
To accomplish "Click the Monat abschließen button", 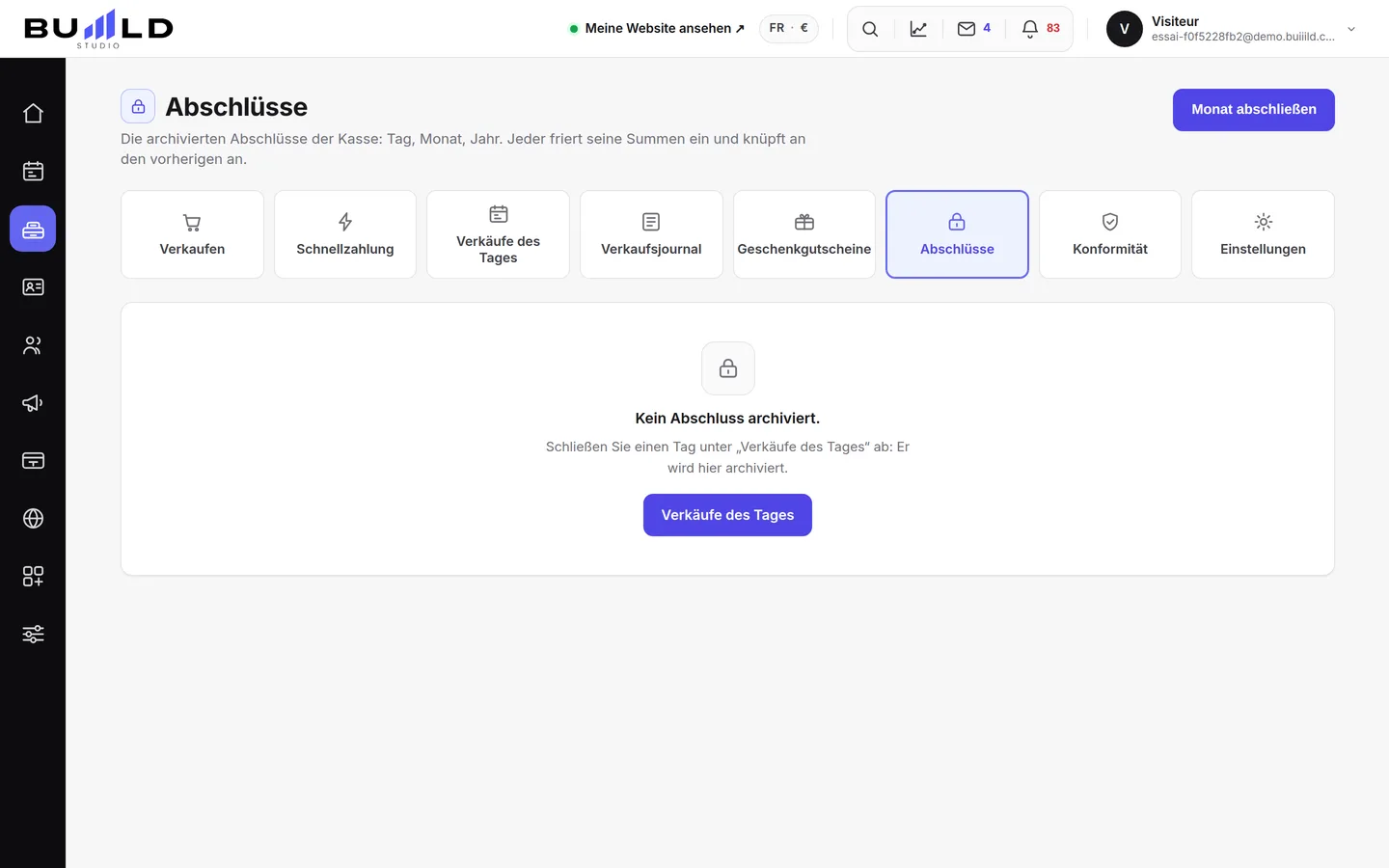I will pyautogui.click(x=1254, y=110).
